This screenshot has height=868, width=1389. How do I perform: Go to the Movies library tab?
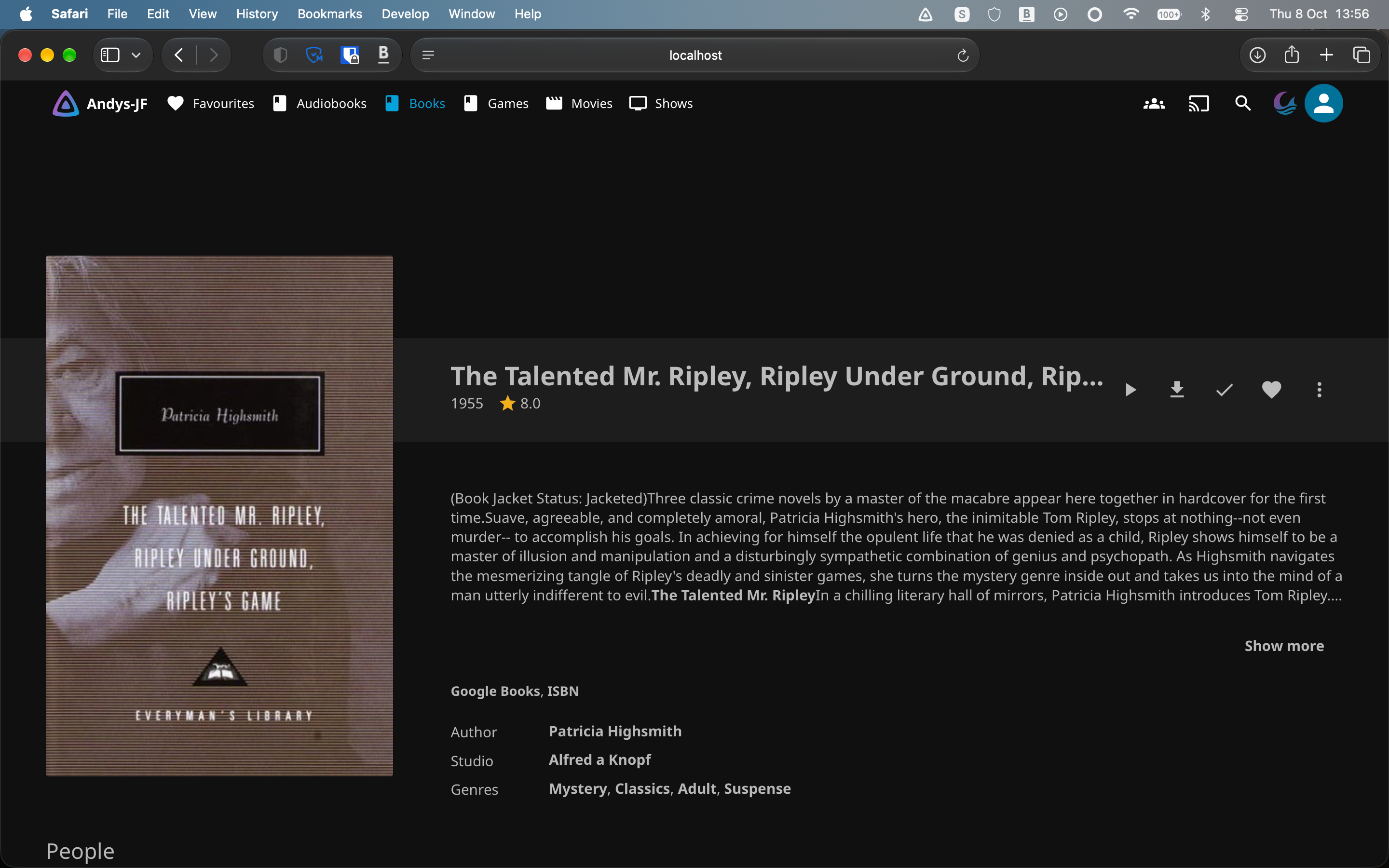[x=579, y=103]
